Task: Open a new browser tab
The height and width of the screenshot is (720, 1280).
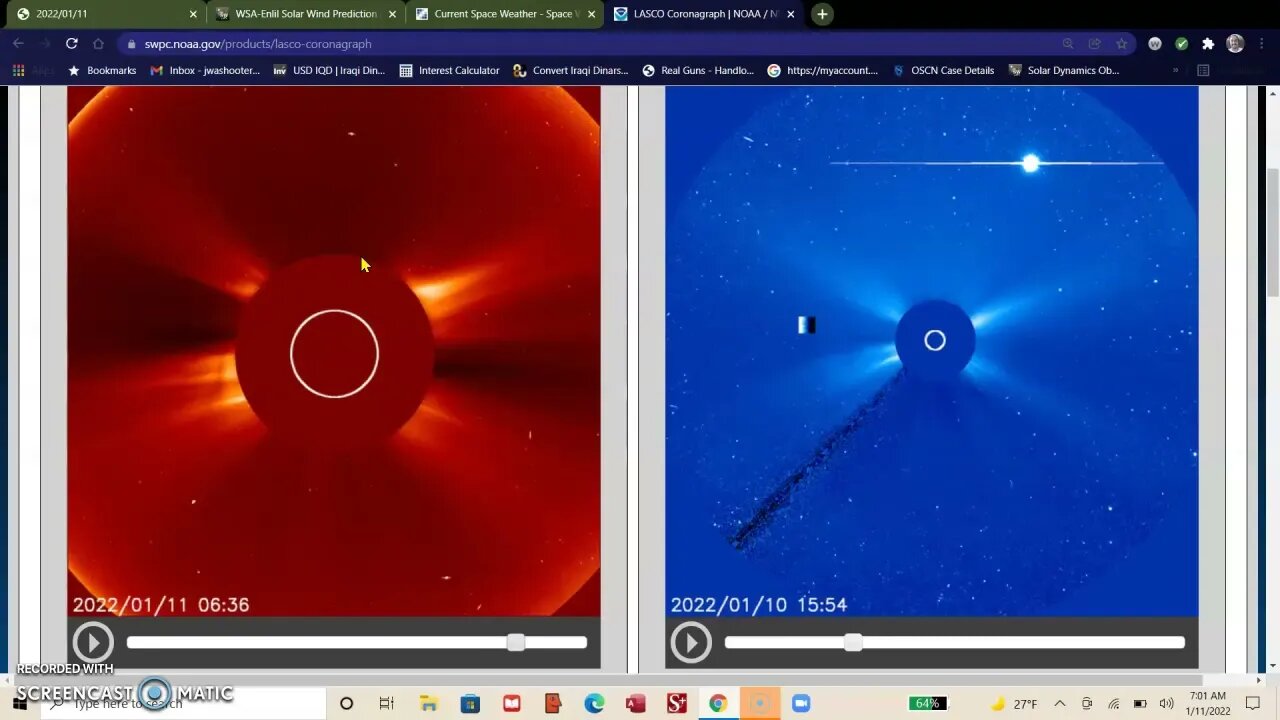Action: point(822,14)
